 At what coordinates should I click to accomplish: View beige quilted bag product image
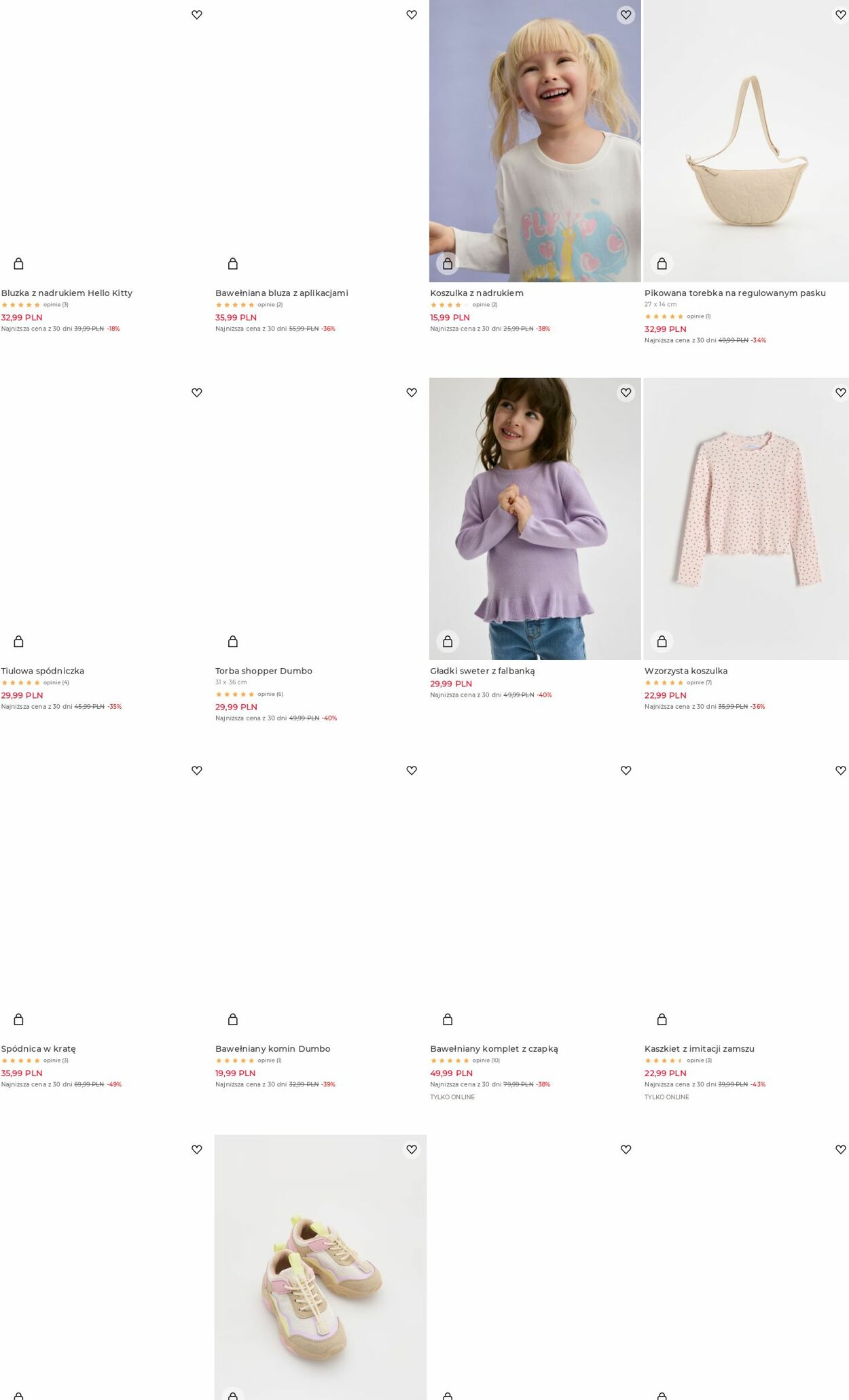click(x=746, y=141)
